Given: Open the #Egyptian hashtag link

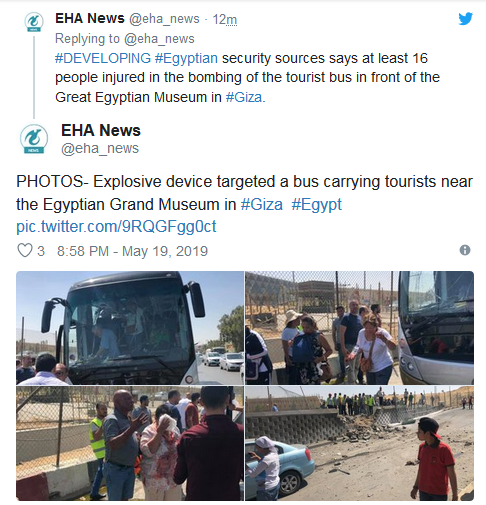Looking at the screenshot, I should click(x=186, y=58).
